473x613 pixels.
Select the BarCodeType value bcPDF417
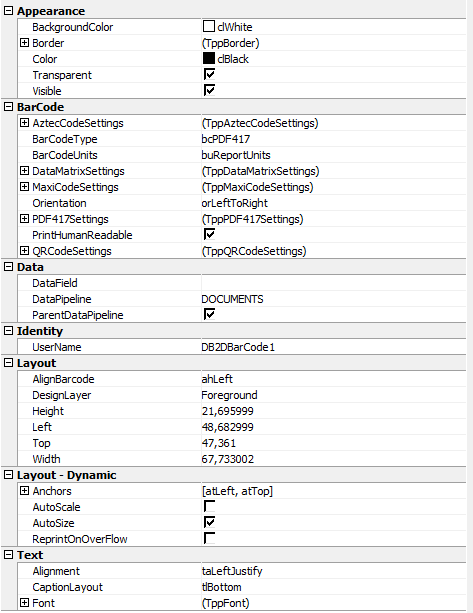tap(226, 139)
